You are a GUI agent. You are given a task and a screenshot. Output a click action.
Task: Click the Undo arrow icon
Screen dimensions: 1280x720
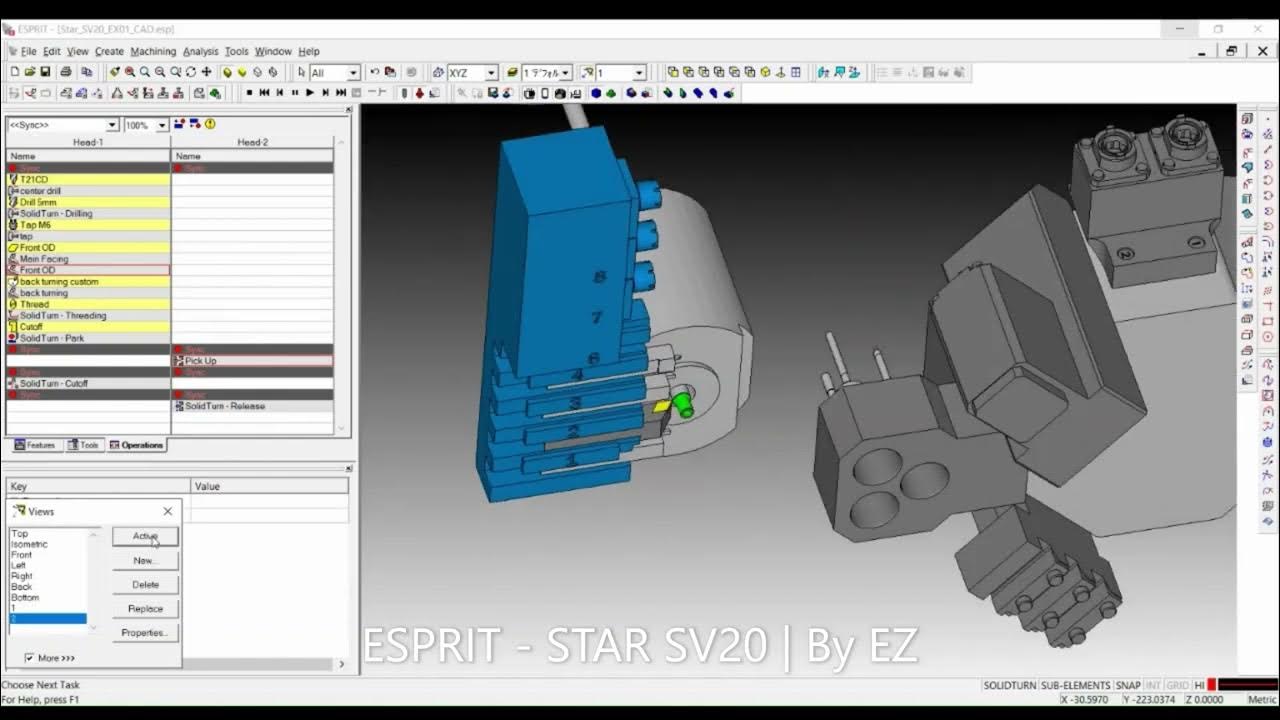[375, 72]
